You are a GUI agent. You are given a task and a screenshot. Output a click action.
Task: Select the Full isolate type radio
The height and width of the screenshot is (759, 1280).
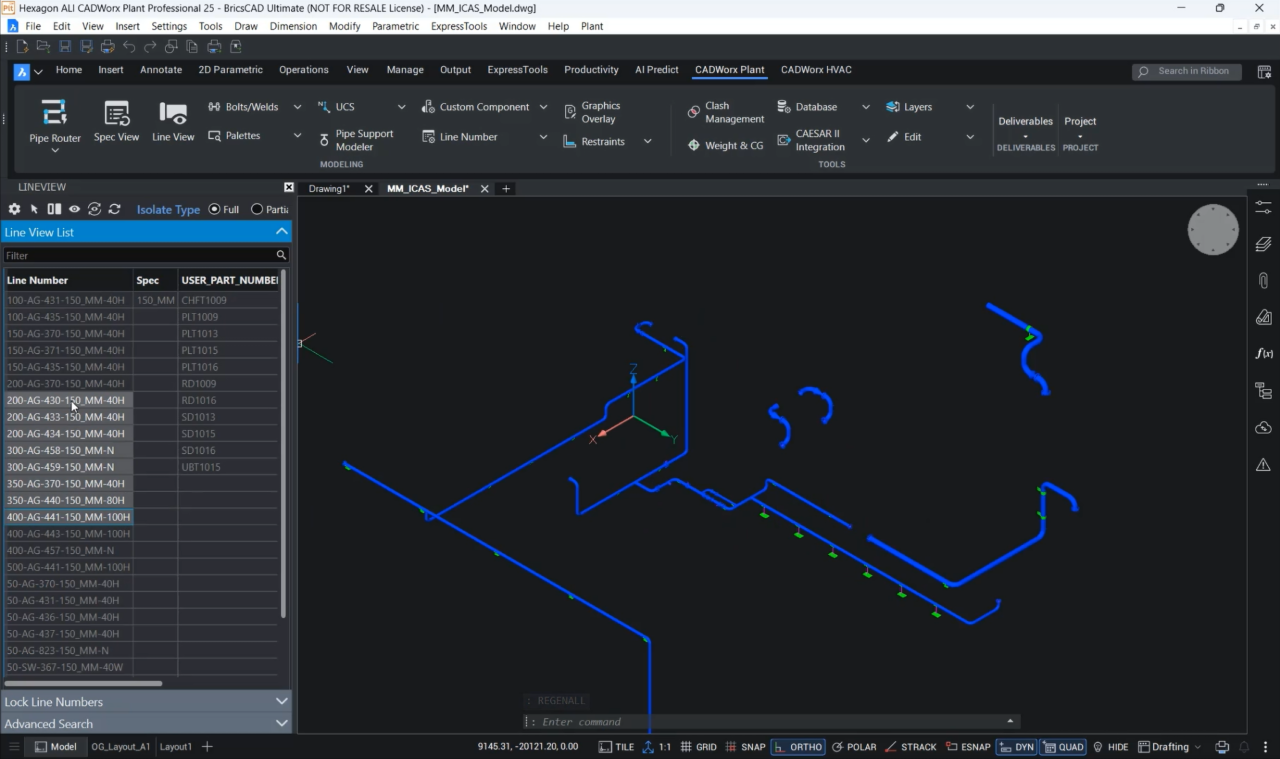tap(214, 209)
